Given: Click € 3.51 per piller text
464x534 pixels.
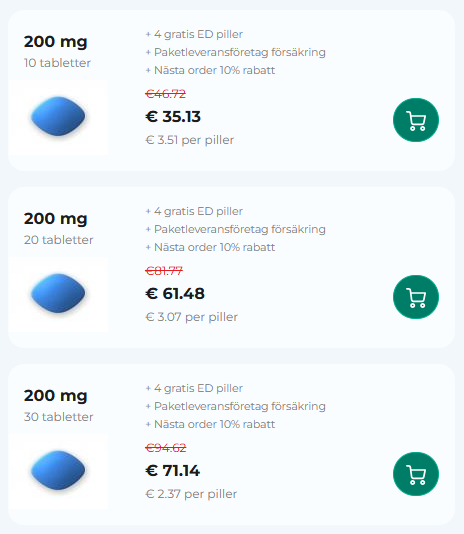Looking at the screenshot, I should click(190, 140).
